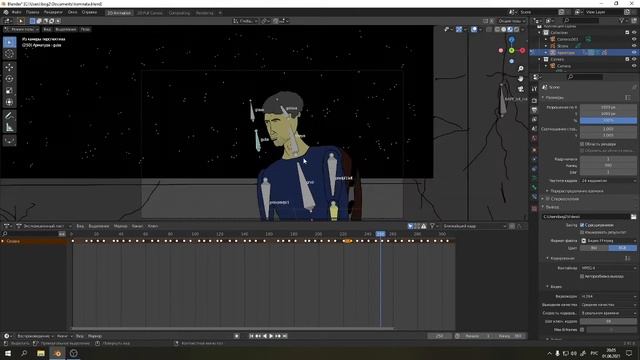Select the Cursor tool
The image size is (640, 360).
pyautogui.click(x=9, y=54)
